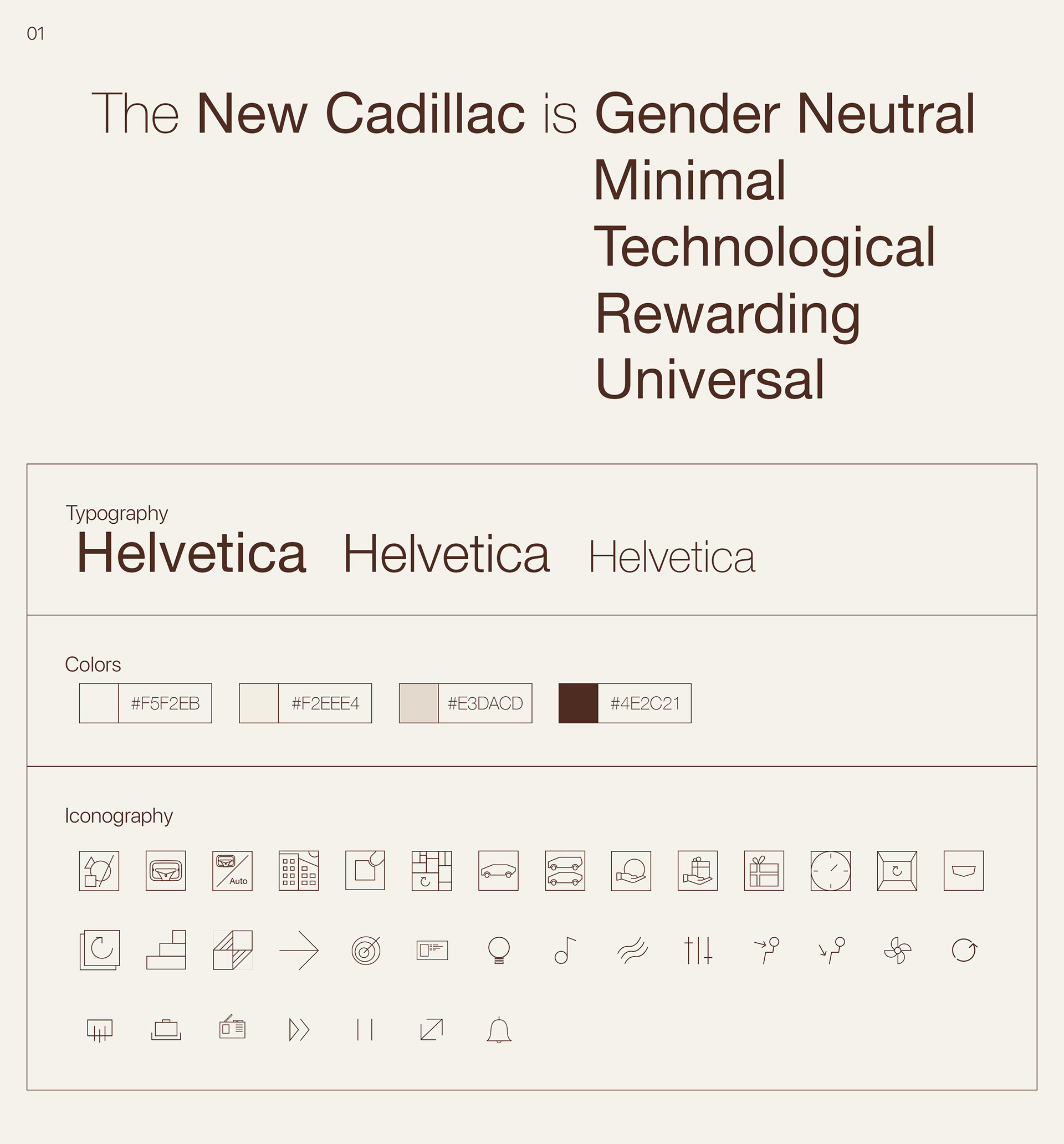This screenshot has height=1144, width=1064.
Task: Pick the beige #E3DACD color swatch
Action: point(419,703)
